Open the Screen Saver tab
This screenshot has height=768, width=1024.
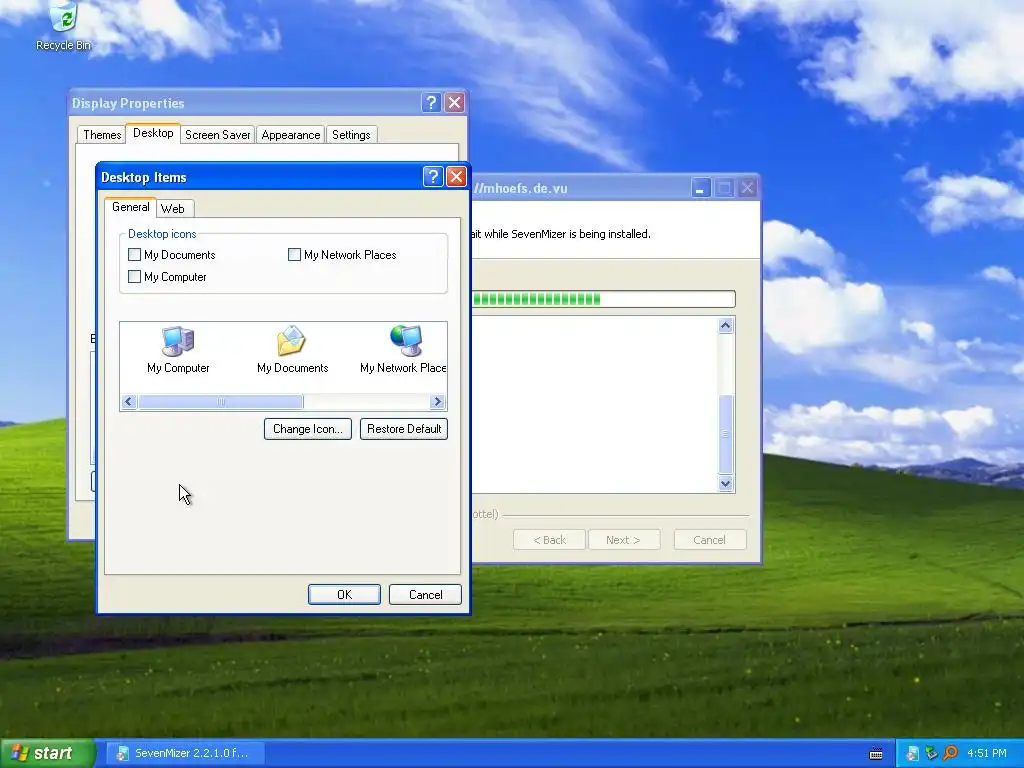click(217, 135)
